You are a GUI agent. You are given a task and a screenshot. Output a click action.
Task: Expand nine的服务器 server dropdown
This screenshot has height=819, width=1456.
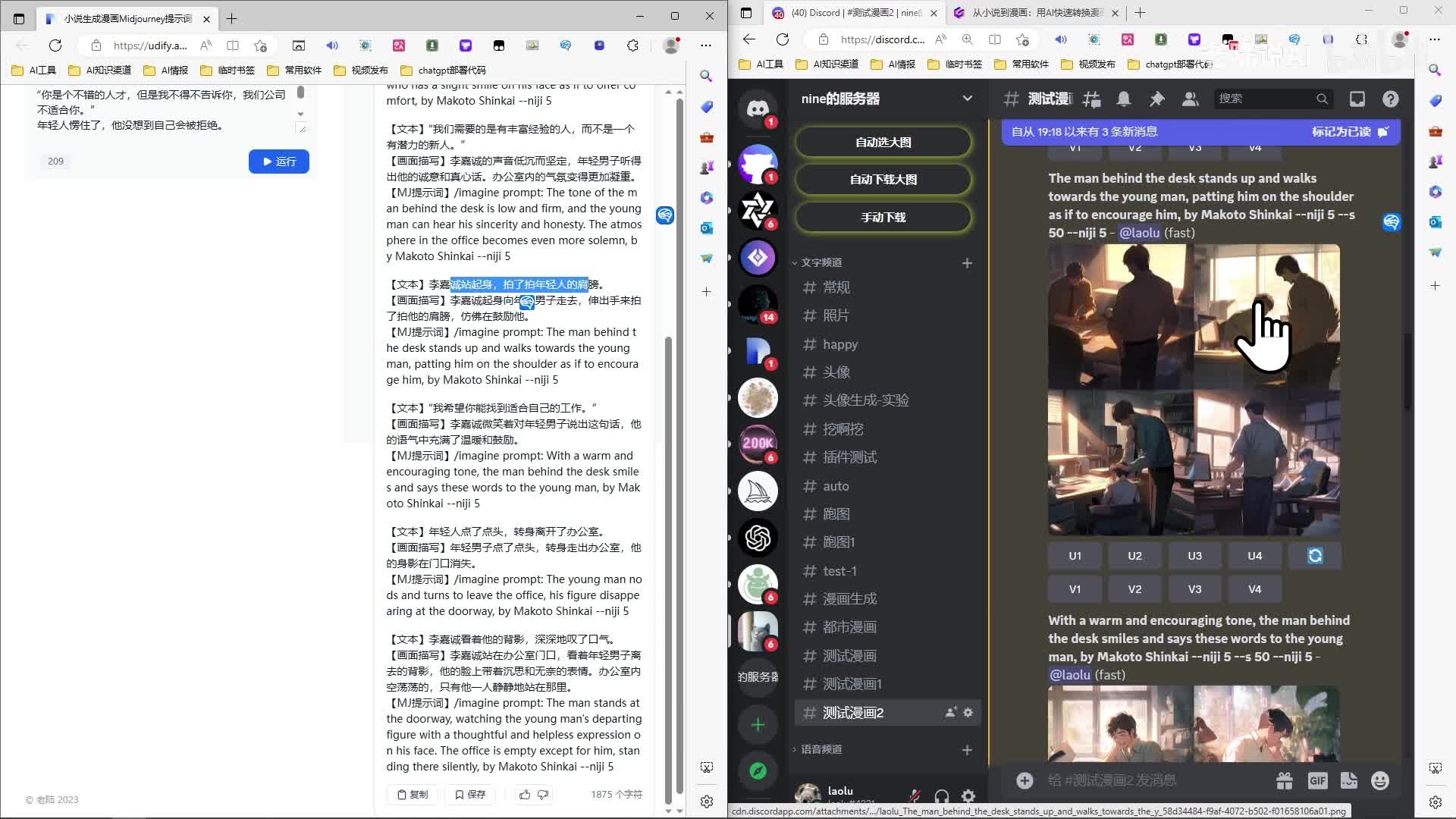coord(967,99)
